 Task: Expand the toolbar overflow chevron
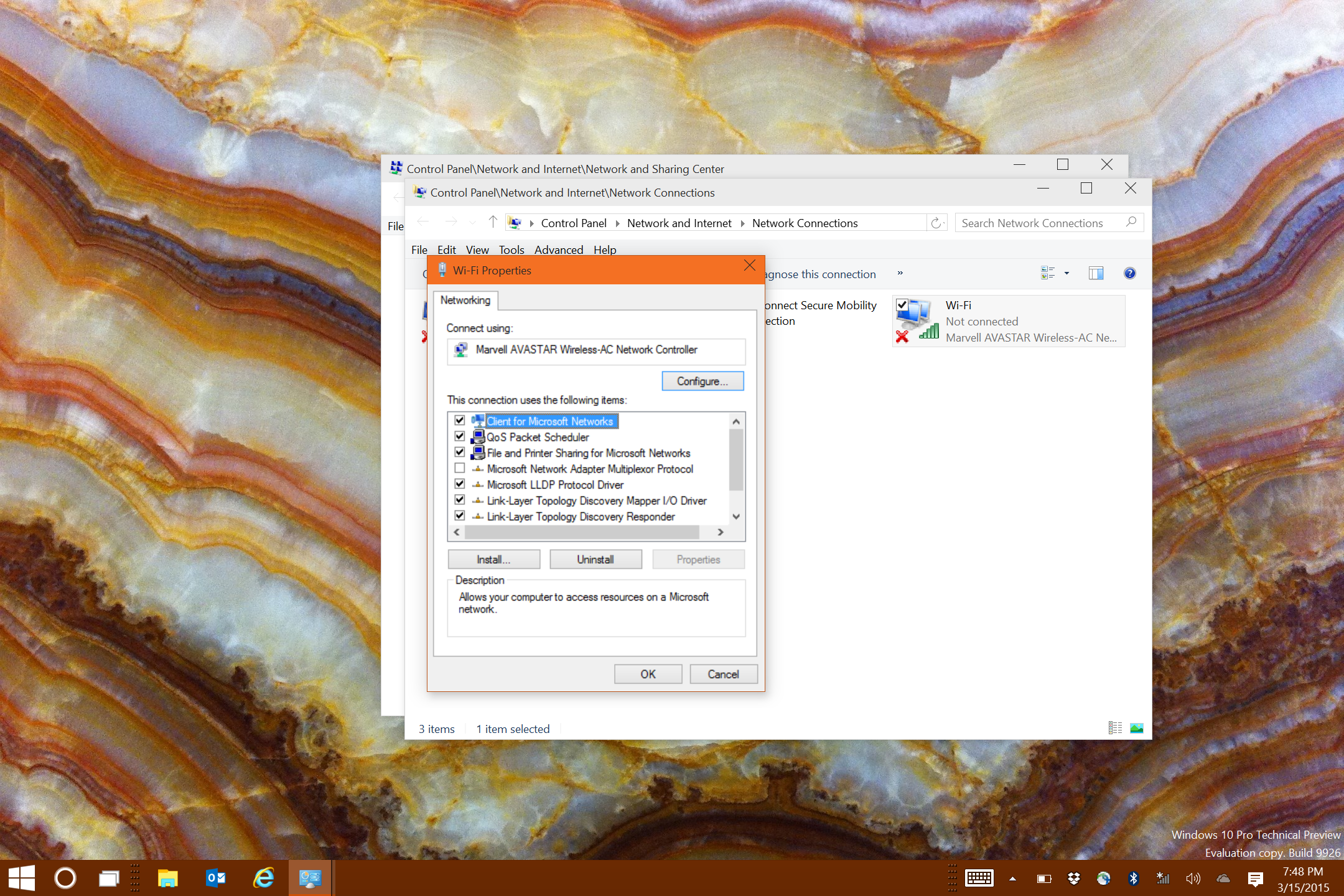[900, 273]
